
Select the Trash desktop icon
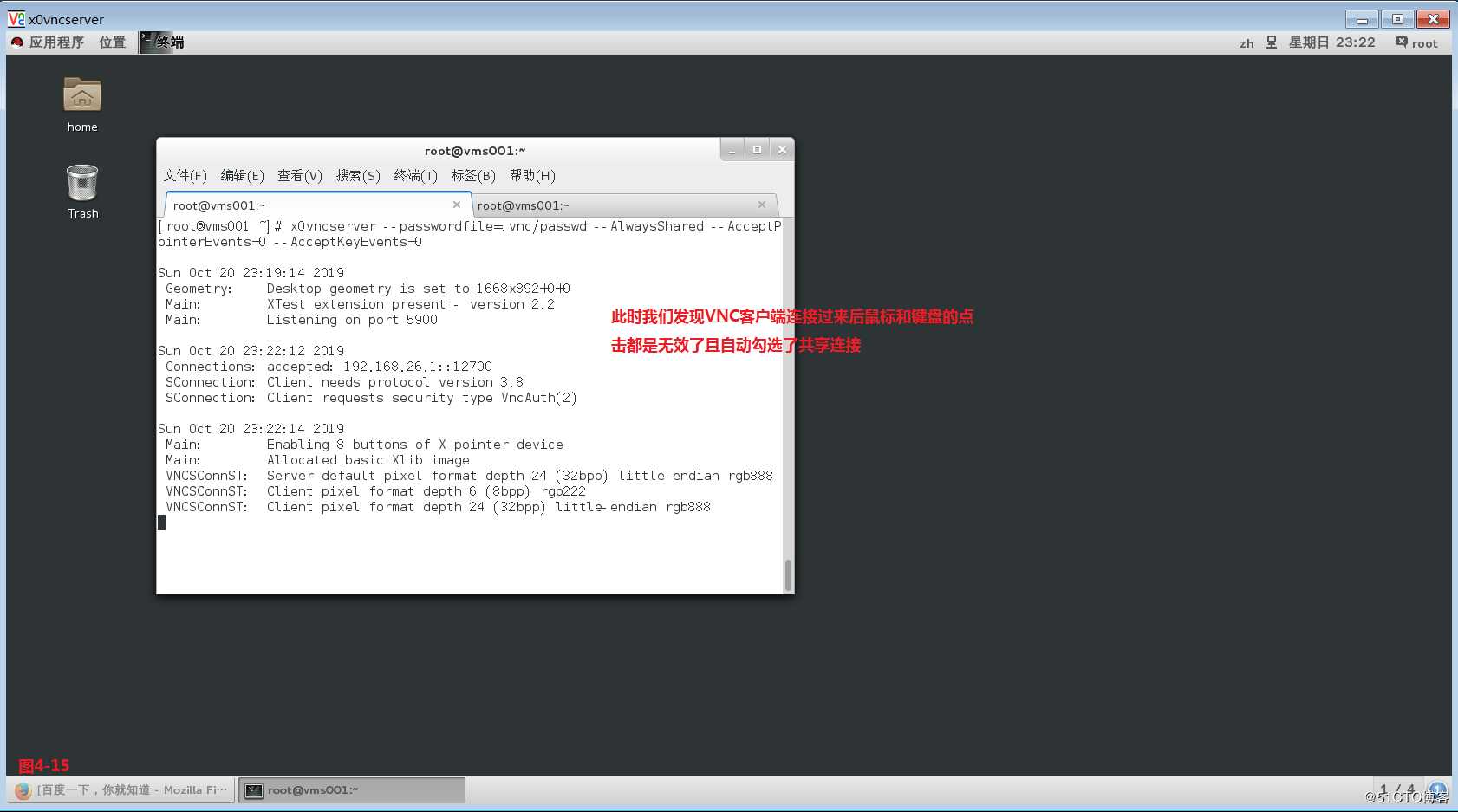[x=82, y=192]
